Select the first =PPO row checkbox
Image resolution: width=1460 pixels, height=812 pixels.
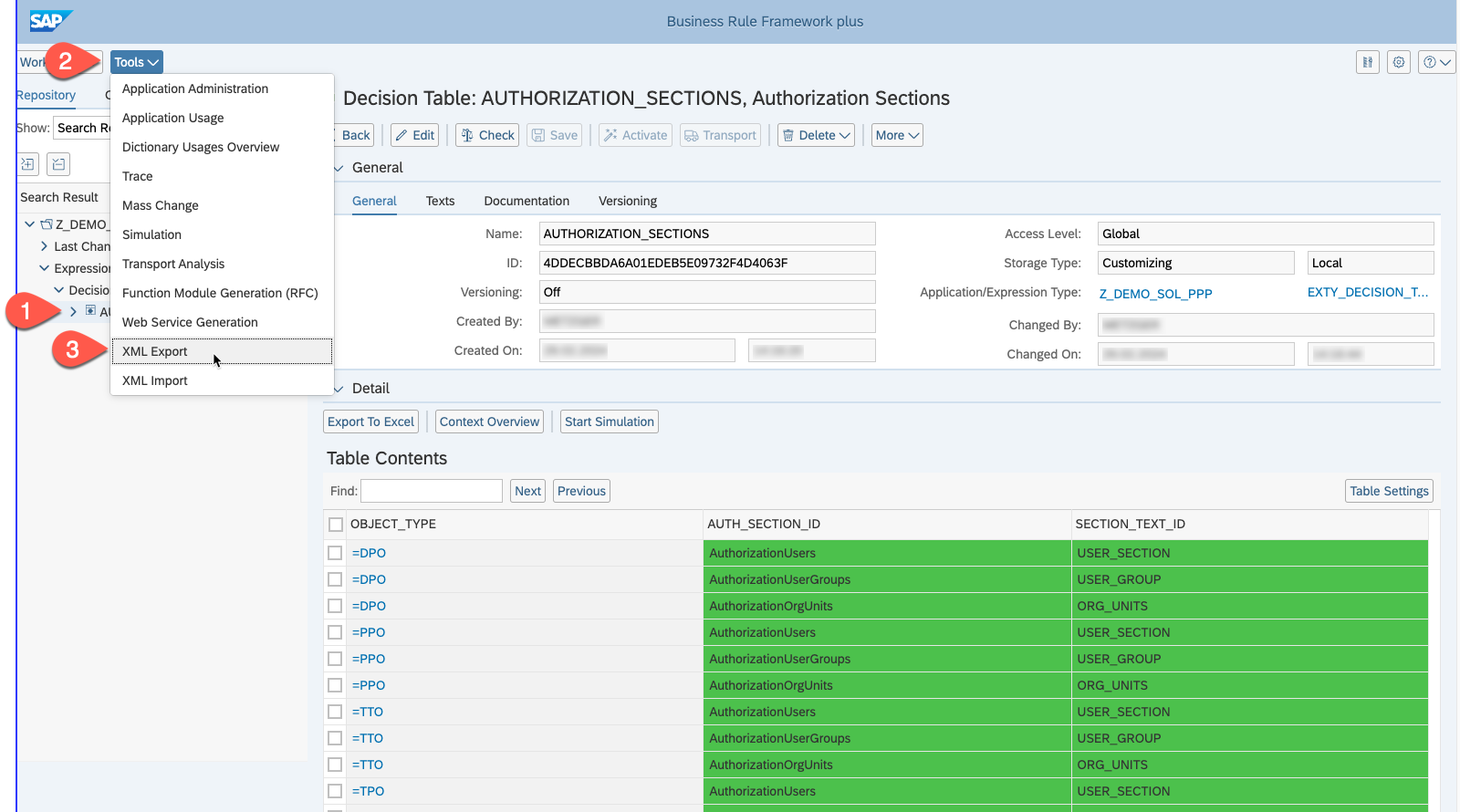336,632
